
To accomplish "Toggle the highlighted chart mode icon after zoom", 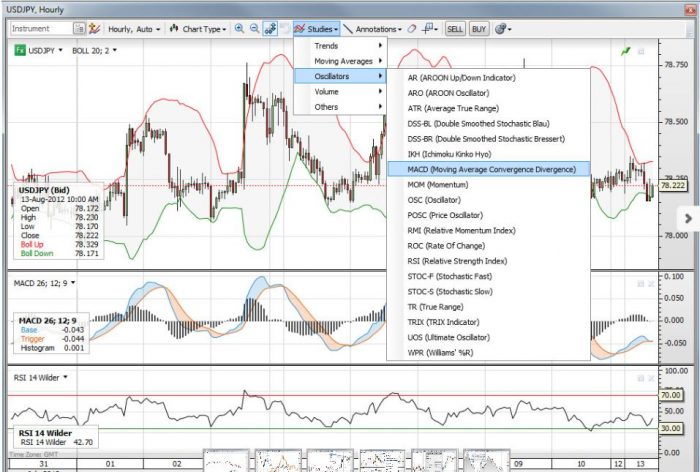I will 270,29.
